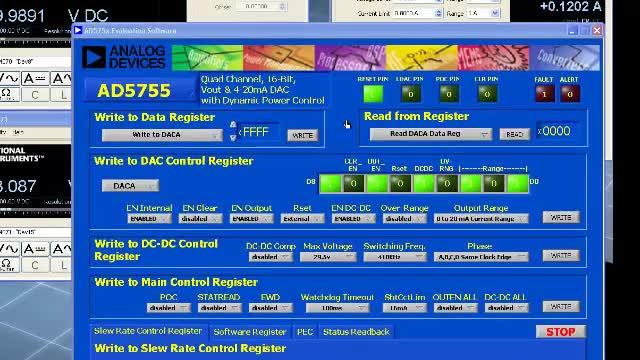Image resolution: width=640 pixels, height=360 pixels.
Task: Click the ALERT red status indicator
Action: click(x=570, y=94)
